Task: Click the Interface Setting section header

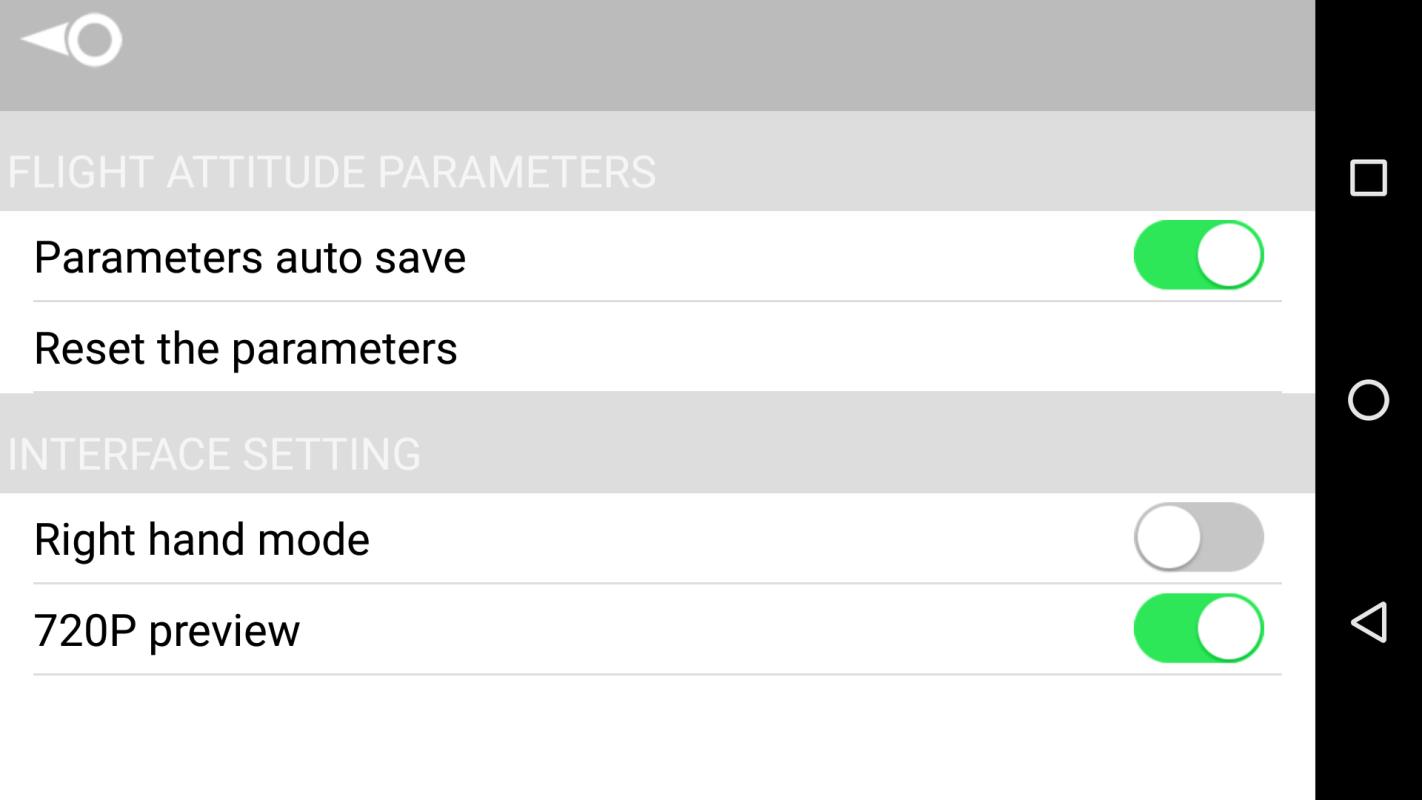Action: (214, 453)
